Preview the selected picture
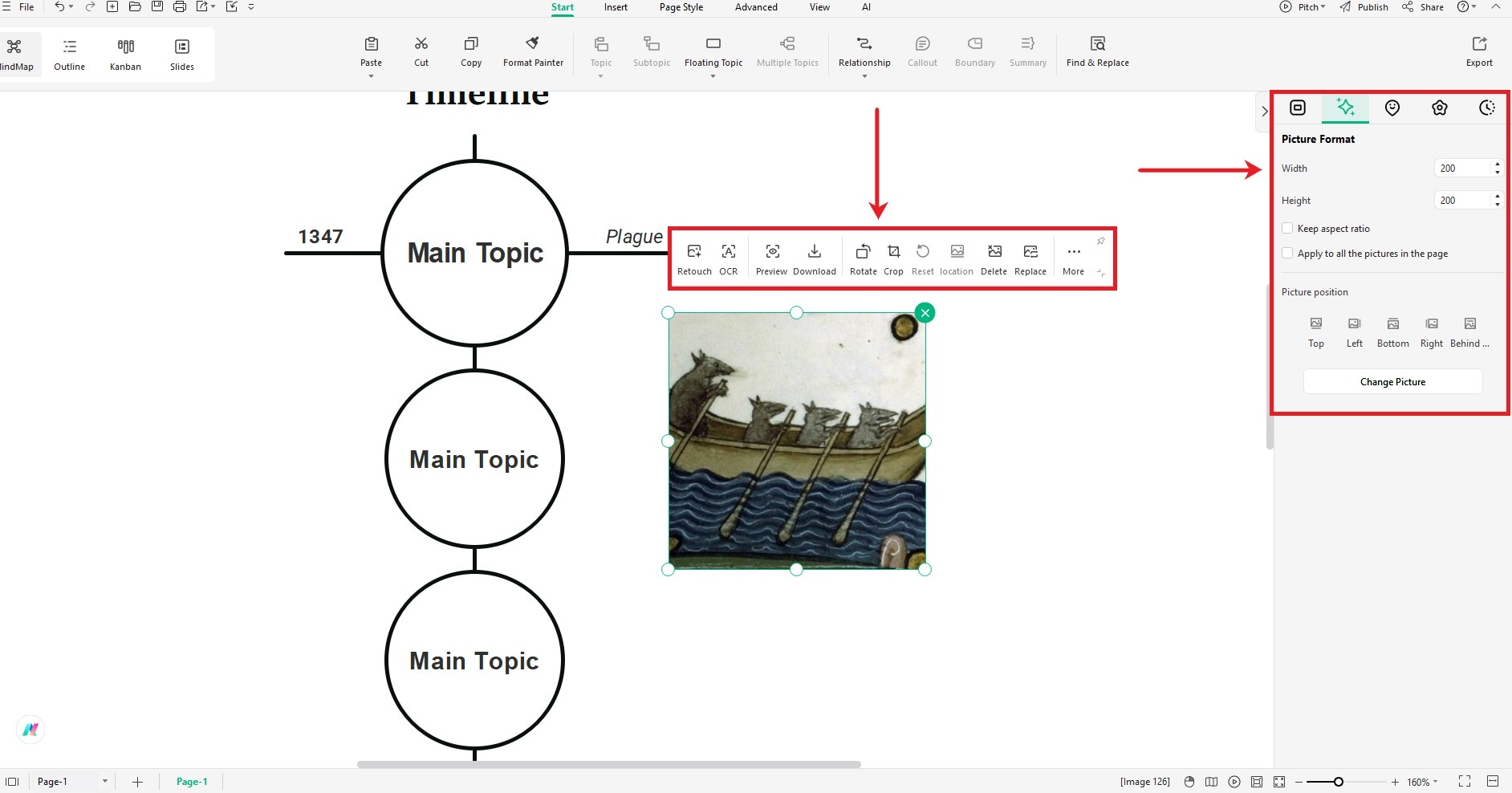The width and height of the screenshot is (1512, 793). pyautogui.click(x=771, y=259)
